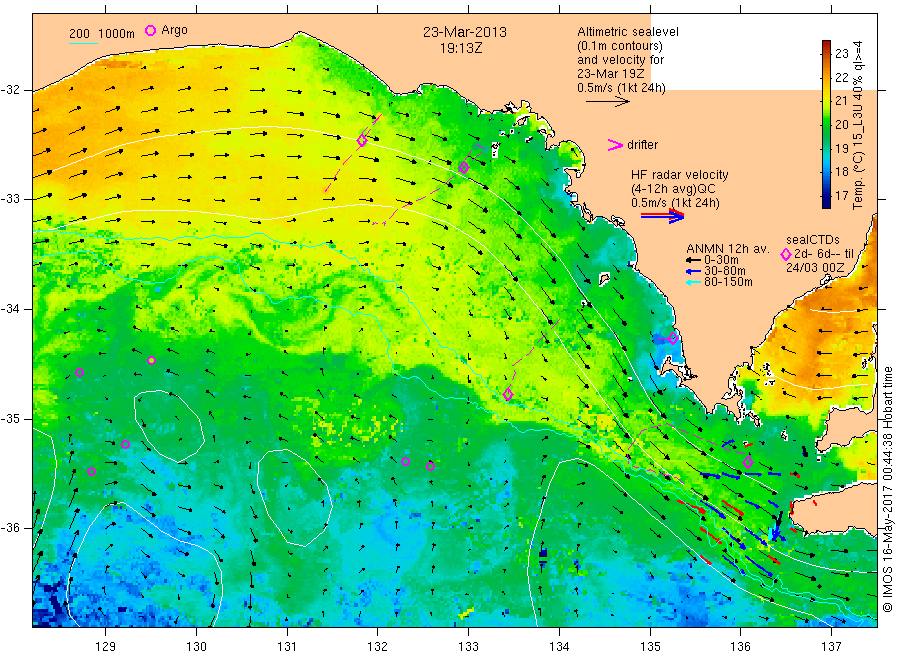Click the '2d- 6d-- til' text

point(824,254)
